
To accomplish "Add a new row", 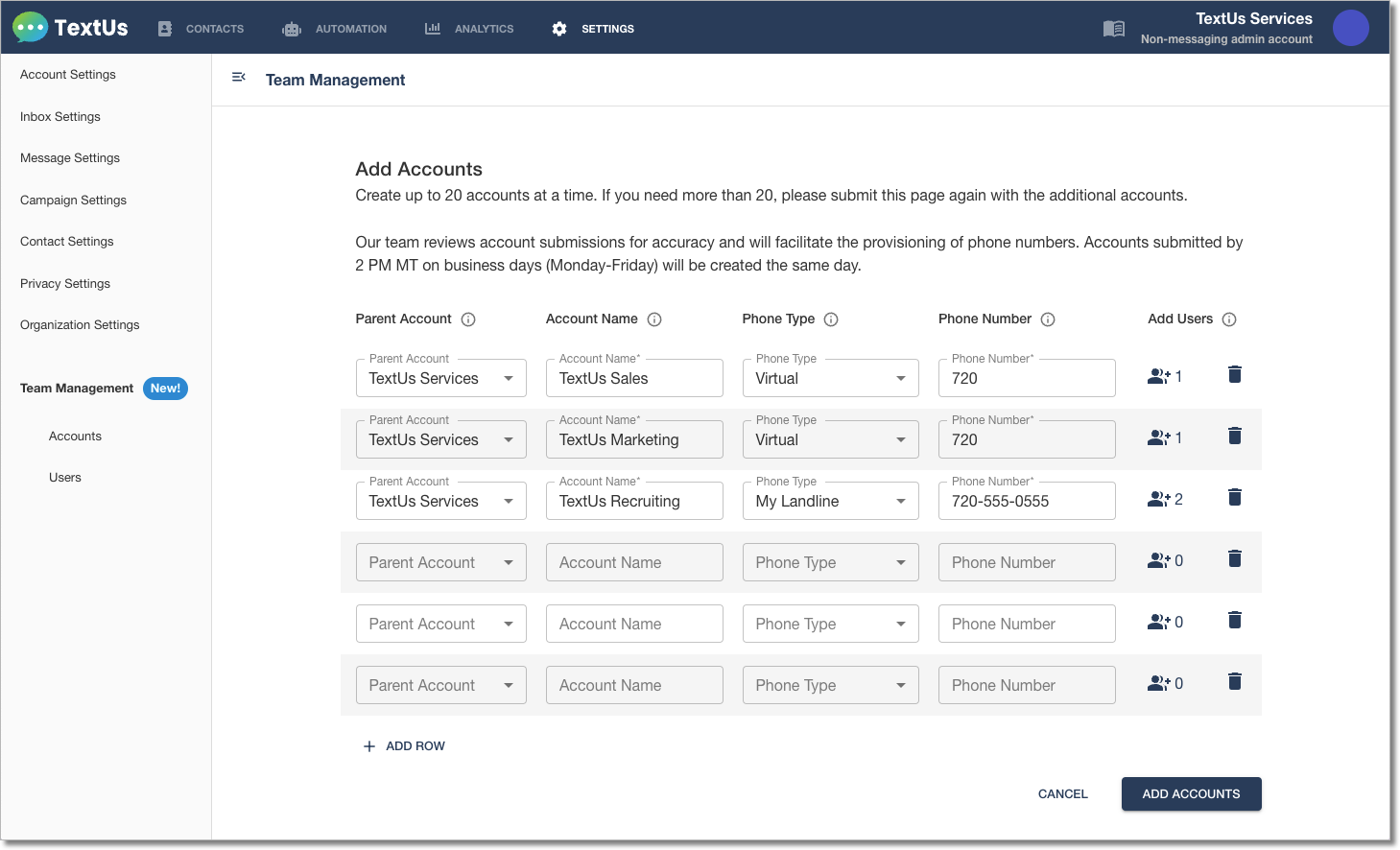I will [x=404, y=746].
